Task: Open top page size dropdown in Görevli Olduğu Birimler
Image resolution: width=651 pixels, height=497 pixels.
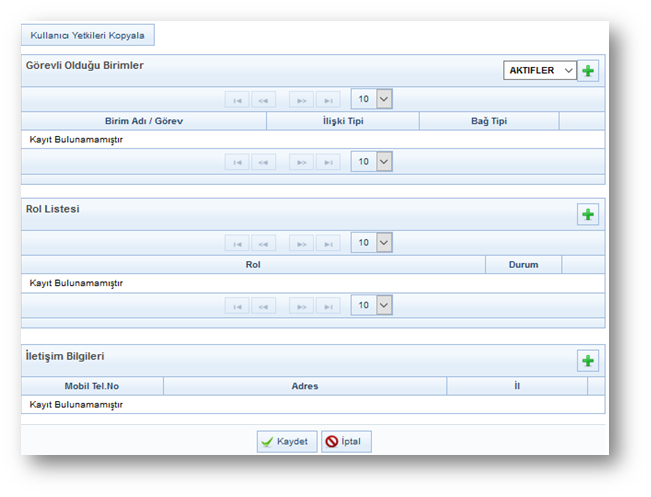Action: pos(372,99)
